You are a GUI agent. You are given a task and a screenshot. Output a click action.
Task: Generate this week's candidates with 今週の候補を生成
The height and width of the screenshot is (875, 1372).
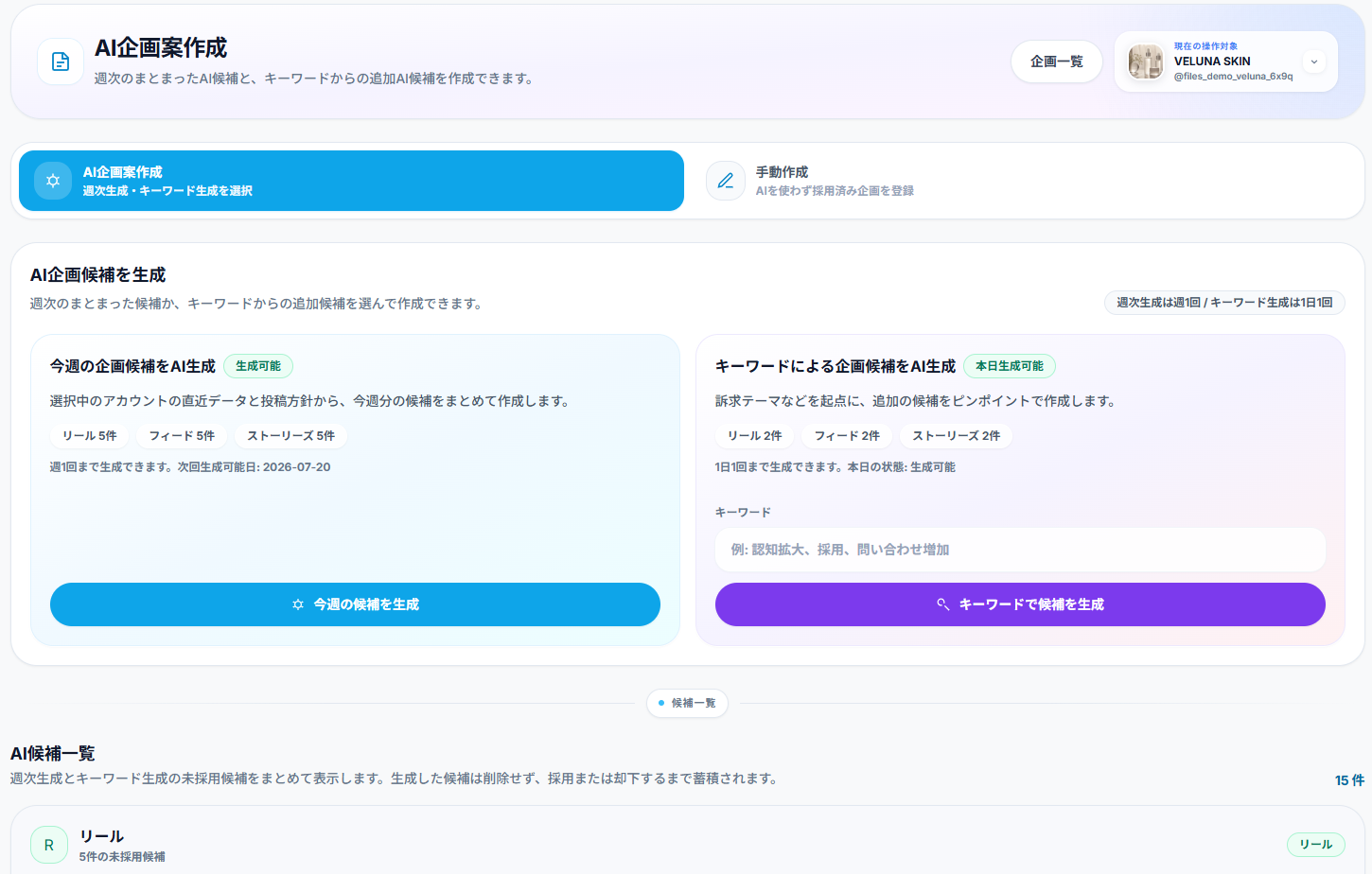pyautogui.click(x=355, y=604)
